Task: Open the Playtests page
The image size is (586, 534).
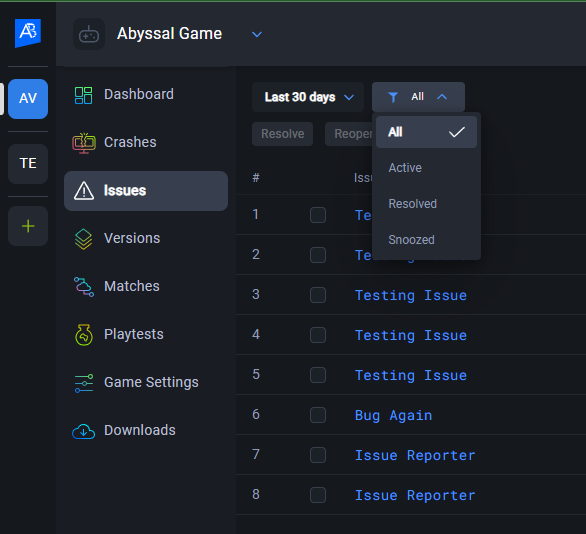Action: click(x=146, y=335)
